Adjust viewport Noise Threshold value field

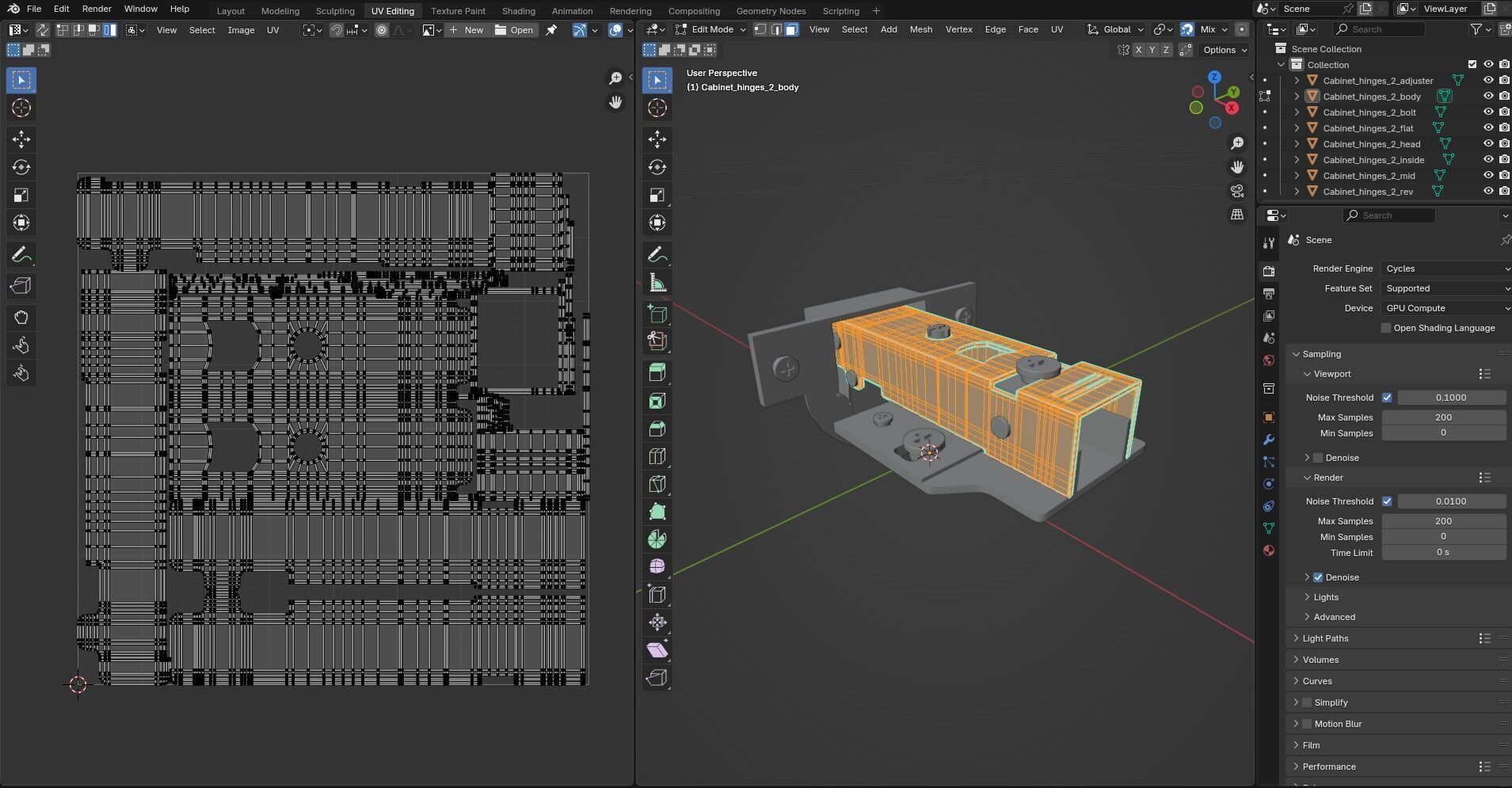pyautogui.click(x=1450, y=398)
